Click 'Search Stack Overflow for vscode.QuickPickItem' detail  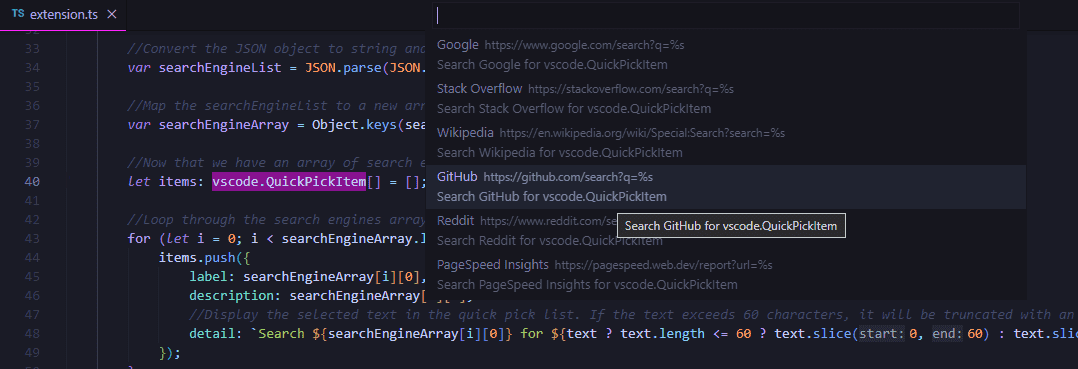(574, 109)
